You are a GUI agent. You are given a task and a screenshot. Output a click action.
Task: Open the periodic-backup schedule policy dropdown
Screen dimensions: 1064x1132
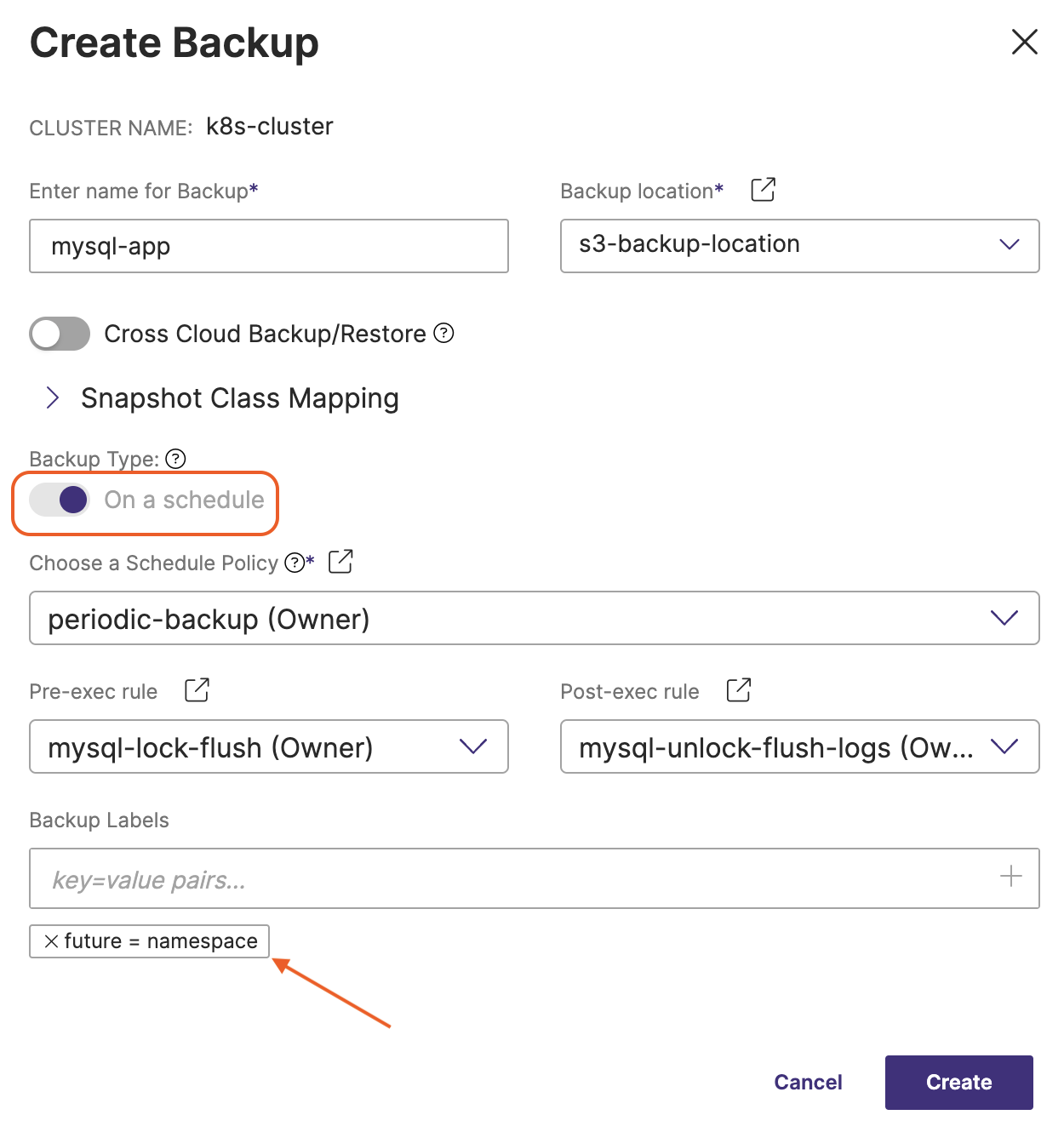(534, 618)
